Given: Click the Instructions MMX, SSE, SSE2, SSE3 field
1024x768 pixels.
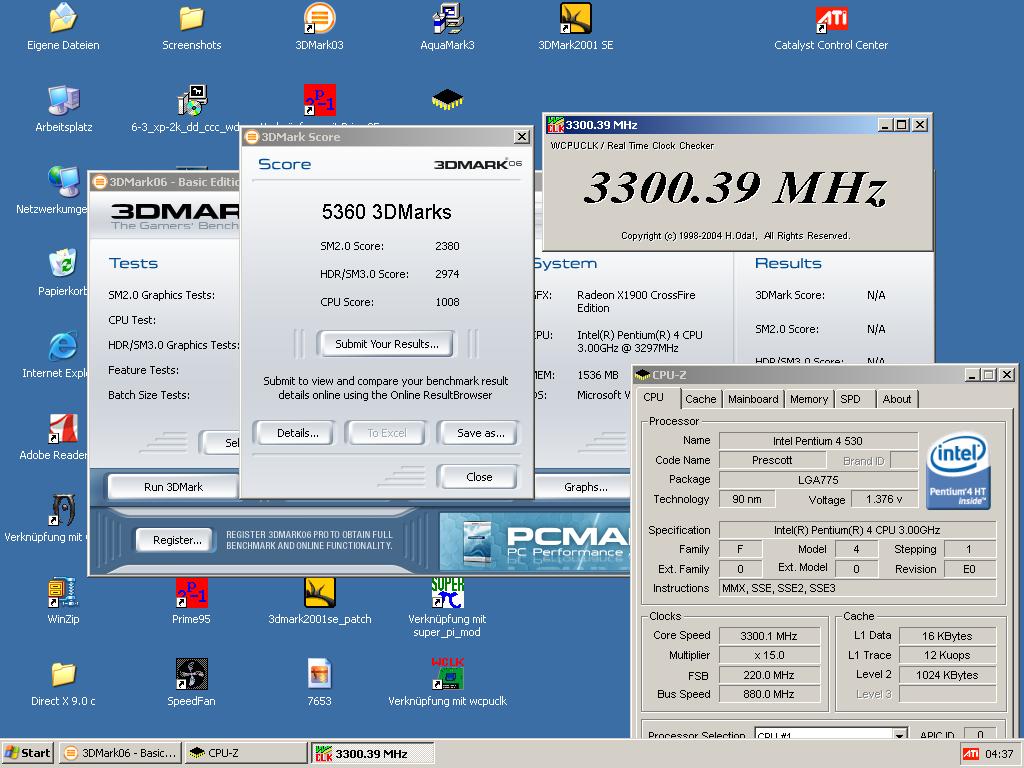Looking at the screenshot, I should tap(857, 588).
